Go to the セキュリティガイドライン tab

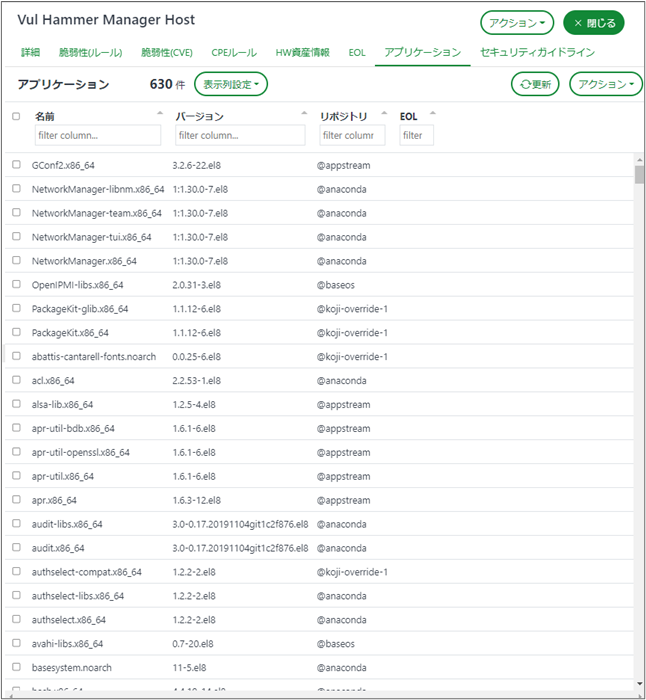point(537,52)
